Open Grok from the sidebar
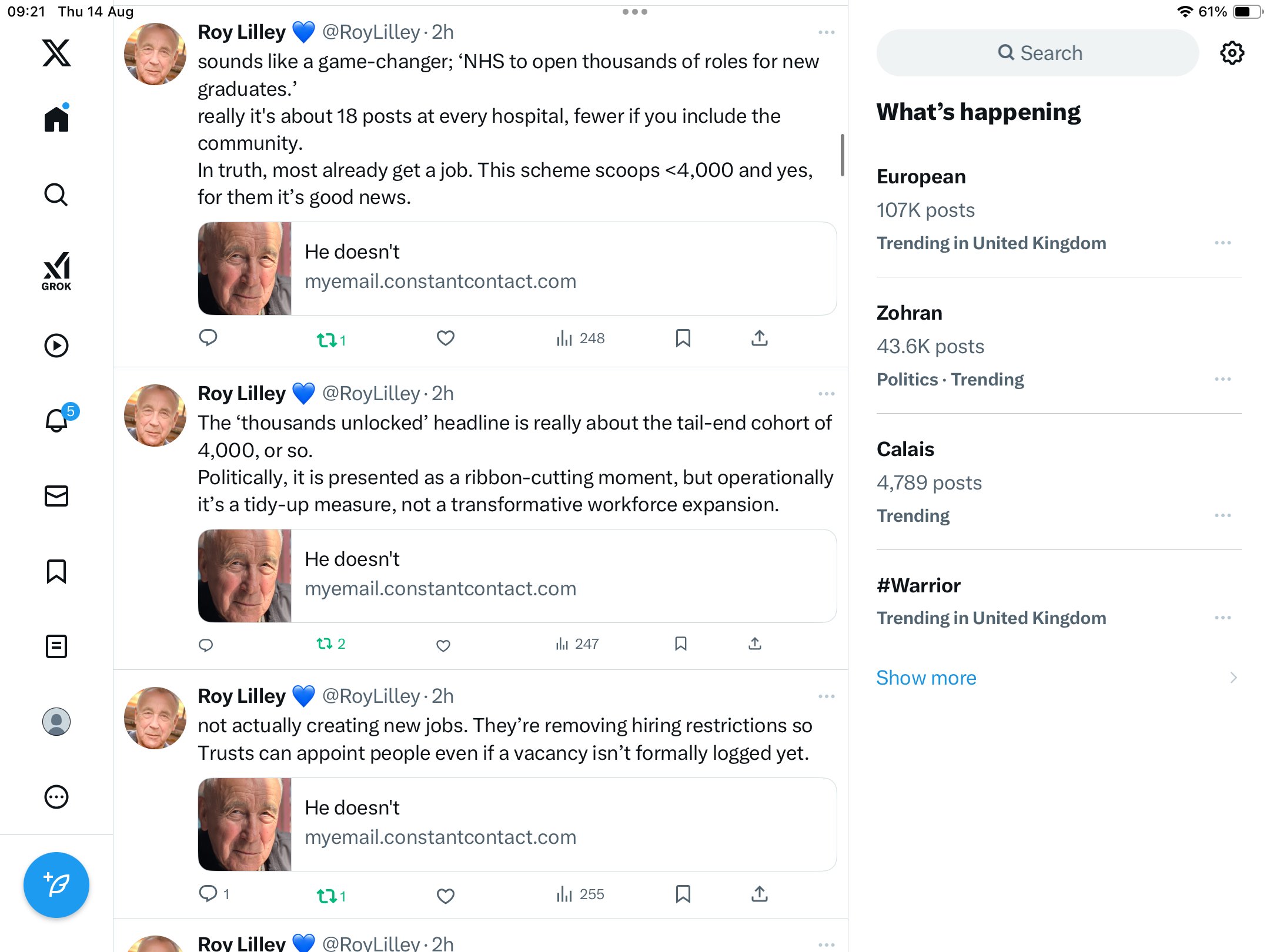The image size is (1270, 952). (56, 271)
